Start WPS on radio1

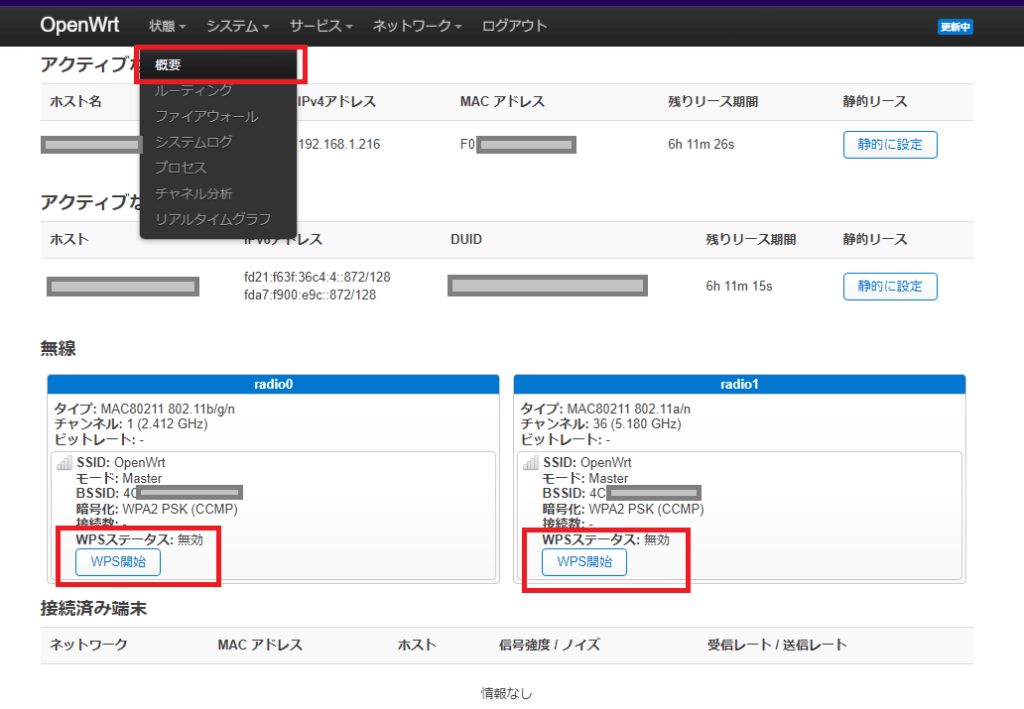pyautogui.click(x=583, y=561)
